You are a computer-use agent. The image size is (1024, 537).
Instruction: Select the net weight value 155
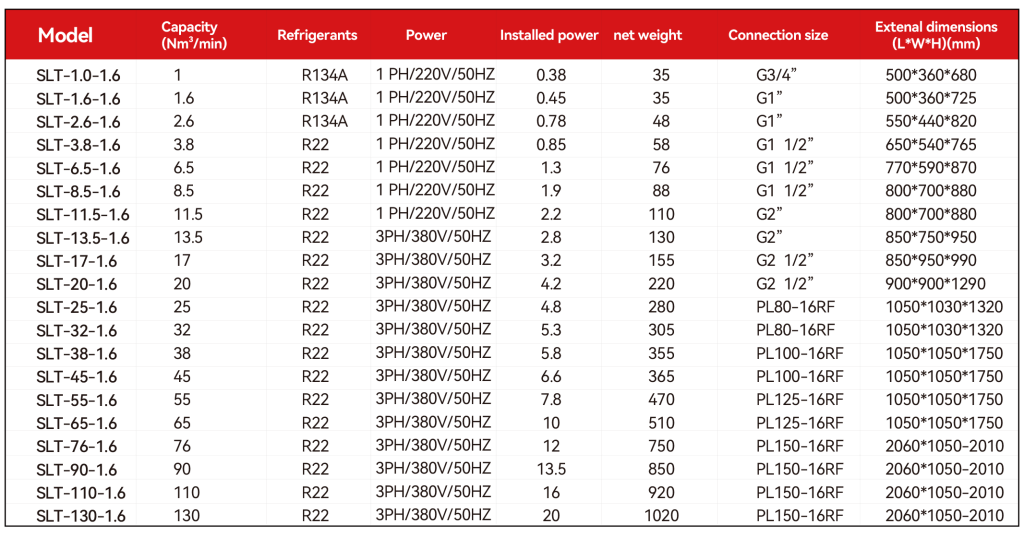(x=660, y=260)
